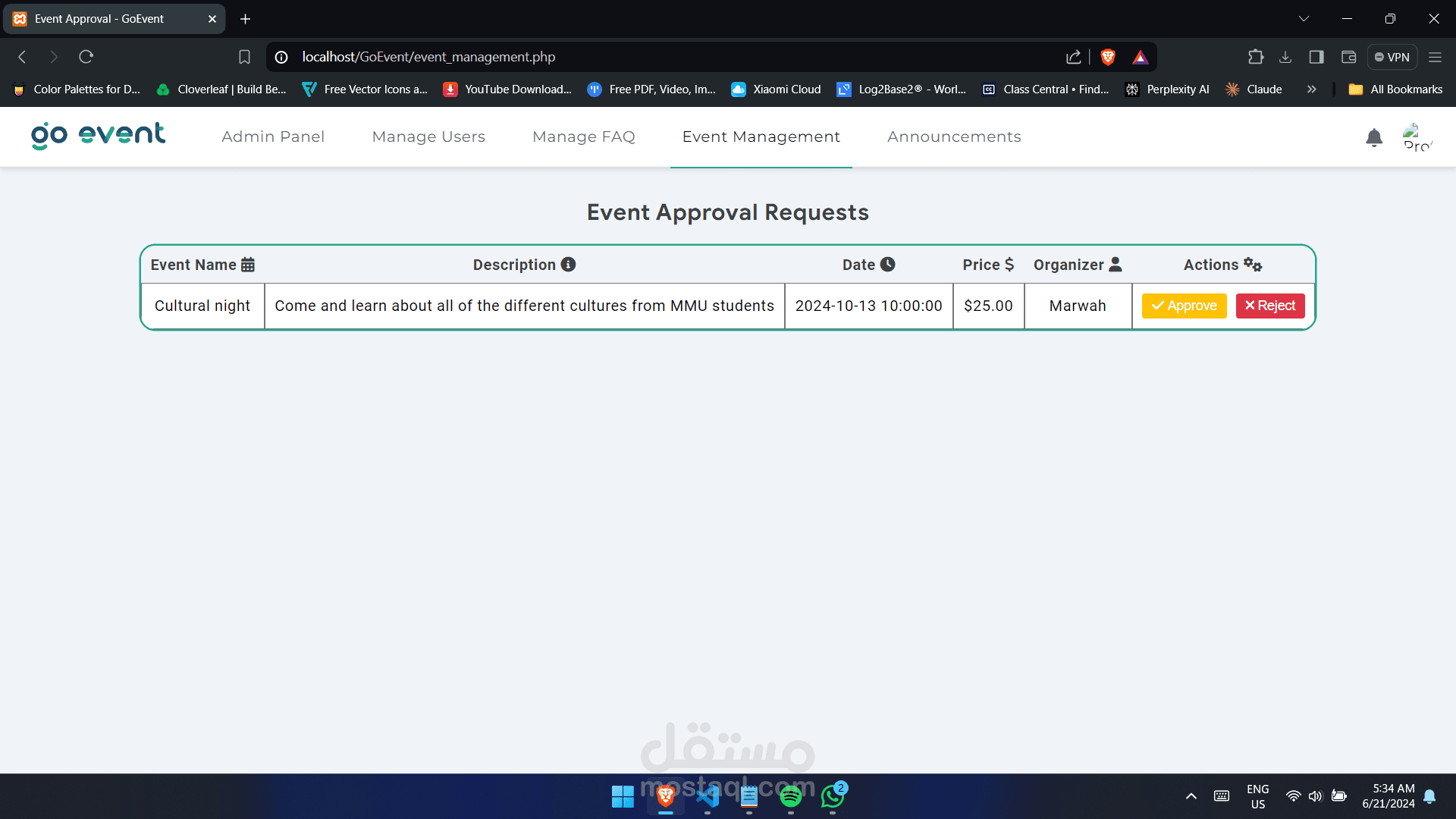Reject the Cultural night event

pos(1270,306)
